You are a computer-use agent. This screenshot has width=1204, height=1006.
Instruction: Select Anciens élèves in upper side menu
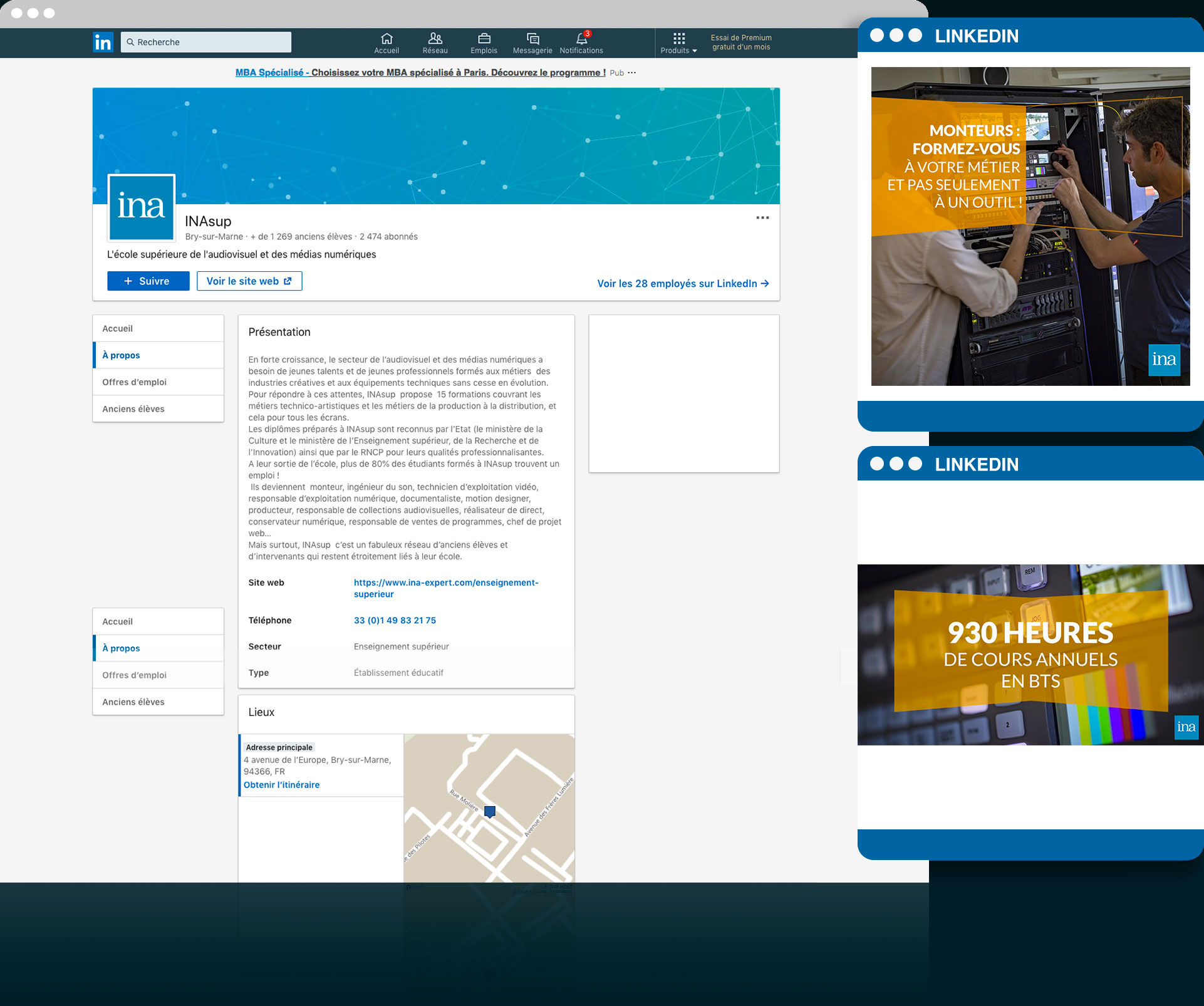(158, 409)
